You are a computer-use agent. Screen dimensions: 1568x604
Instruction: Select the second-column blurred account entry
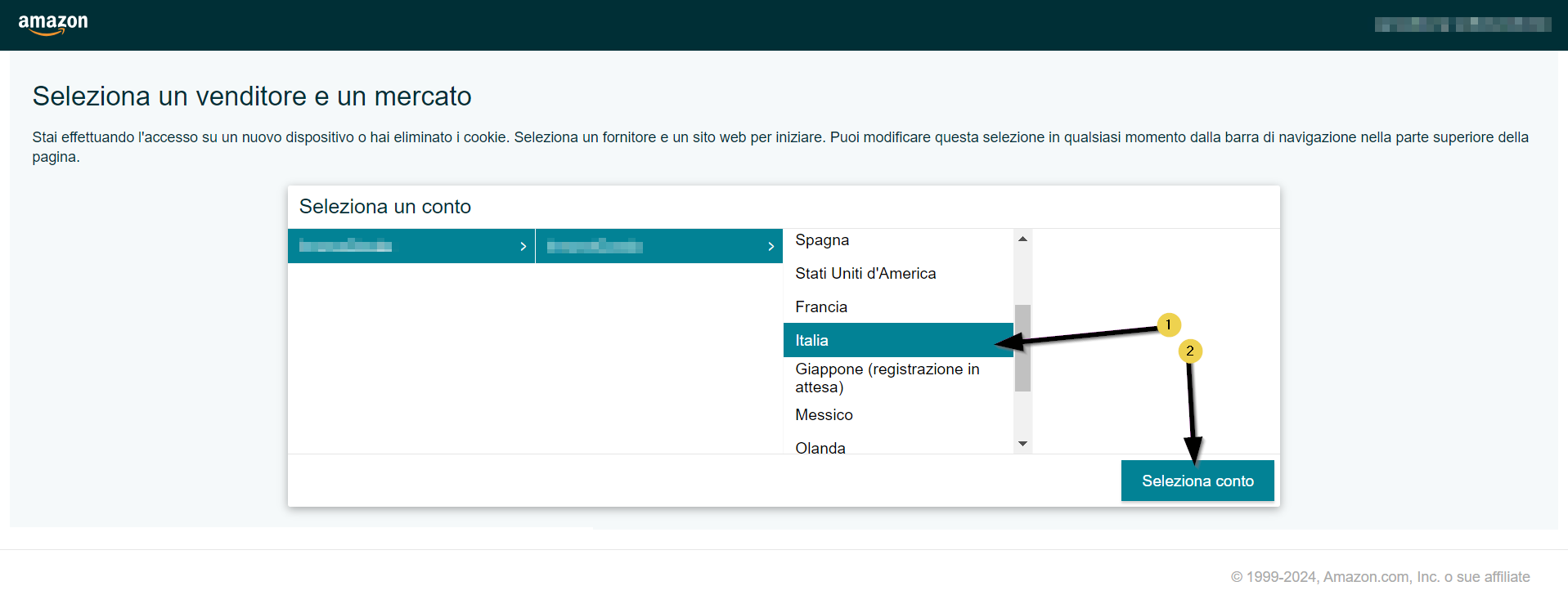(x=595, y=246)
